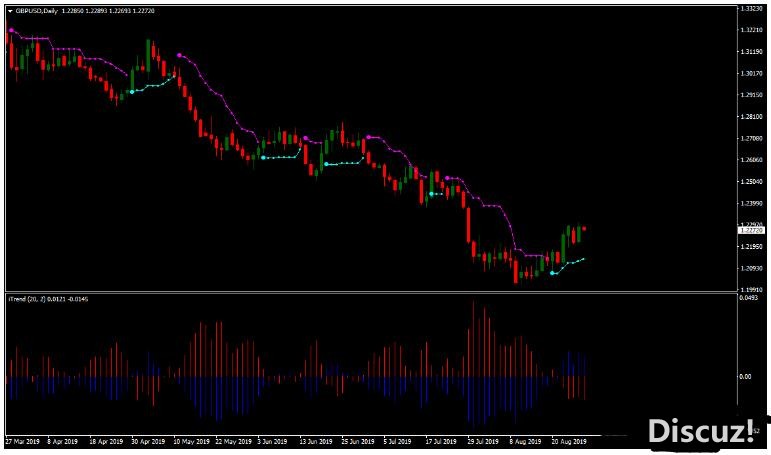Click the 10 May 2019 date label
Screen dimensions: 771x455
pos(191,442)
